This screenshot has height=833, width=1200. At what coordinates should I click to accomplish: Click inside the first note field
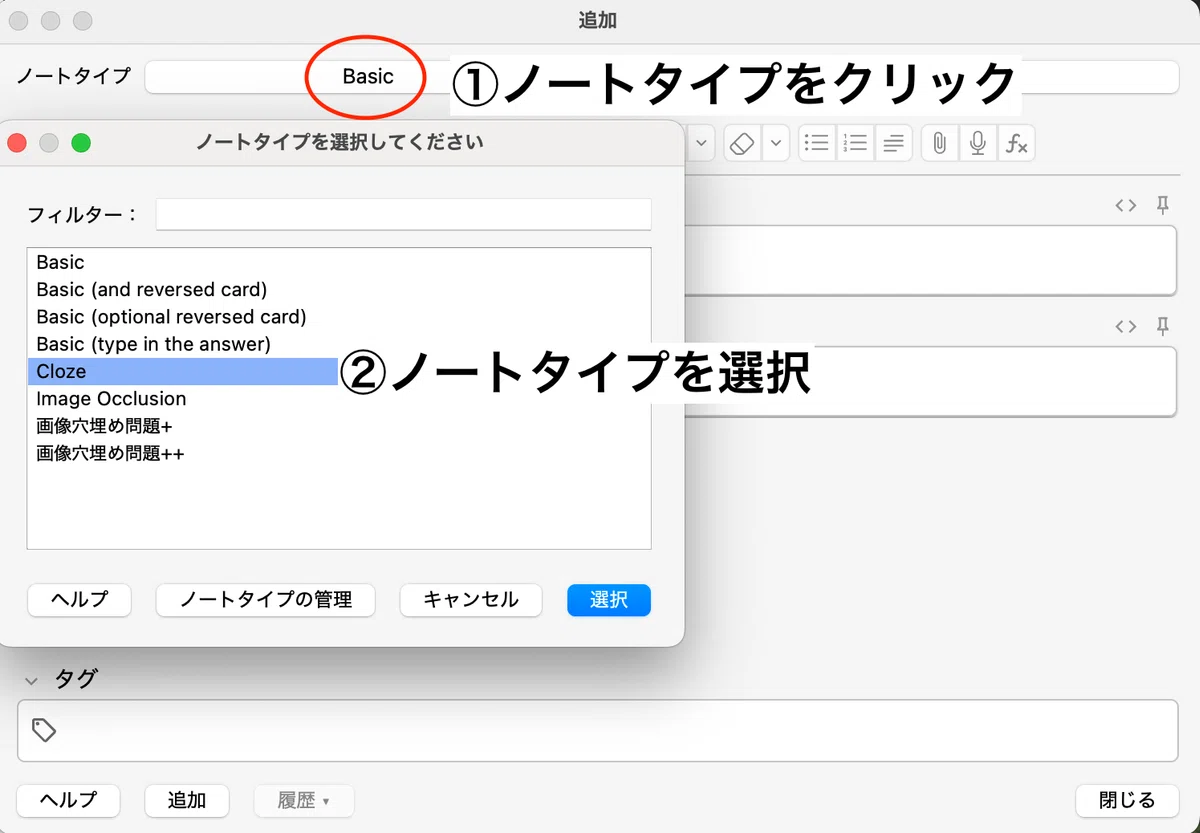930,260
